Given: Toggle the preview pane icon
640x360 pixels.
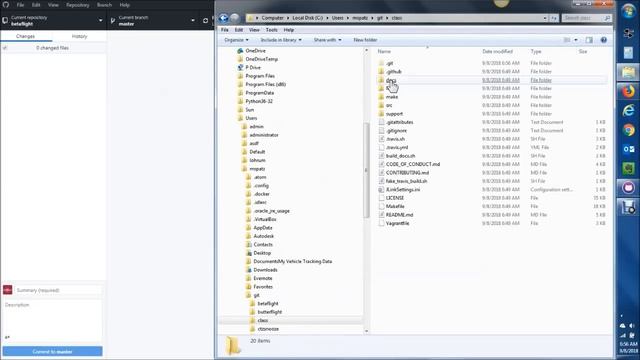Looking at the screenshot, I should pos(589,40).
